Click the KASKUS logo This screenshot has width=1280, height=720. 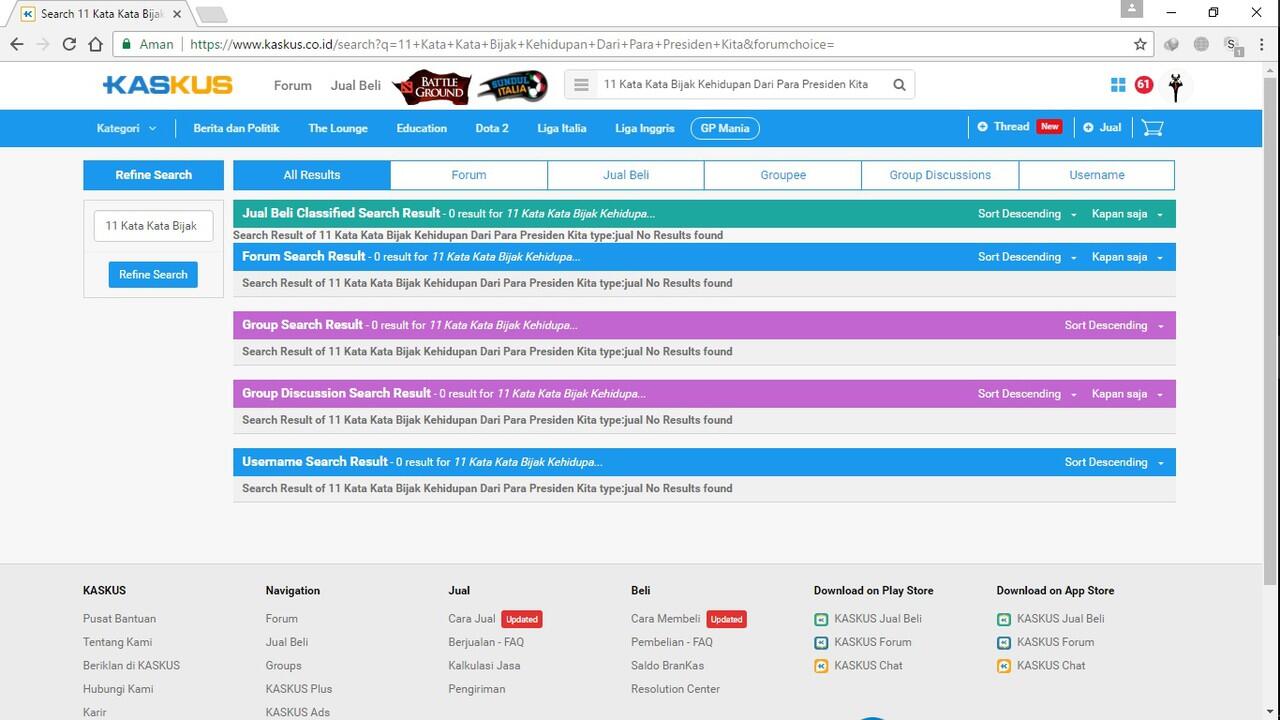tap(168, 85)
